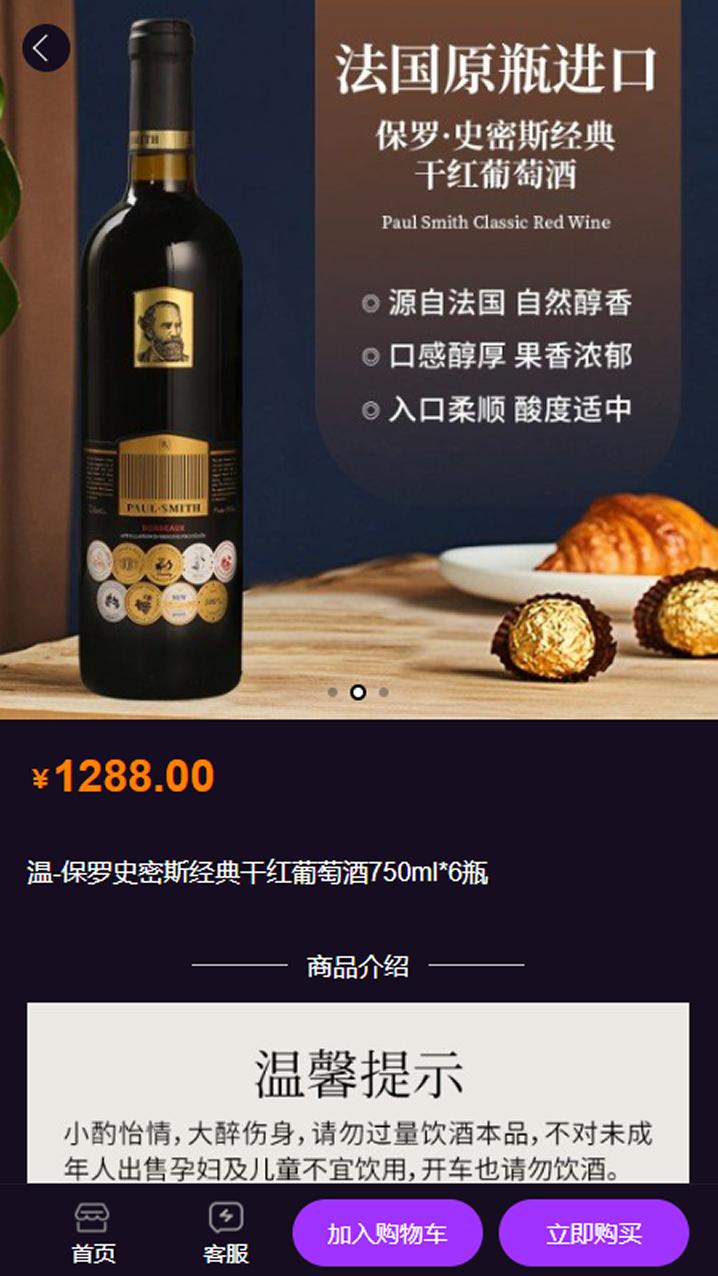Click the ¥1288.00 price text
Image resolution: width=718 pixels, height=1276 pixels.
point(124,777)
